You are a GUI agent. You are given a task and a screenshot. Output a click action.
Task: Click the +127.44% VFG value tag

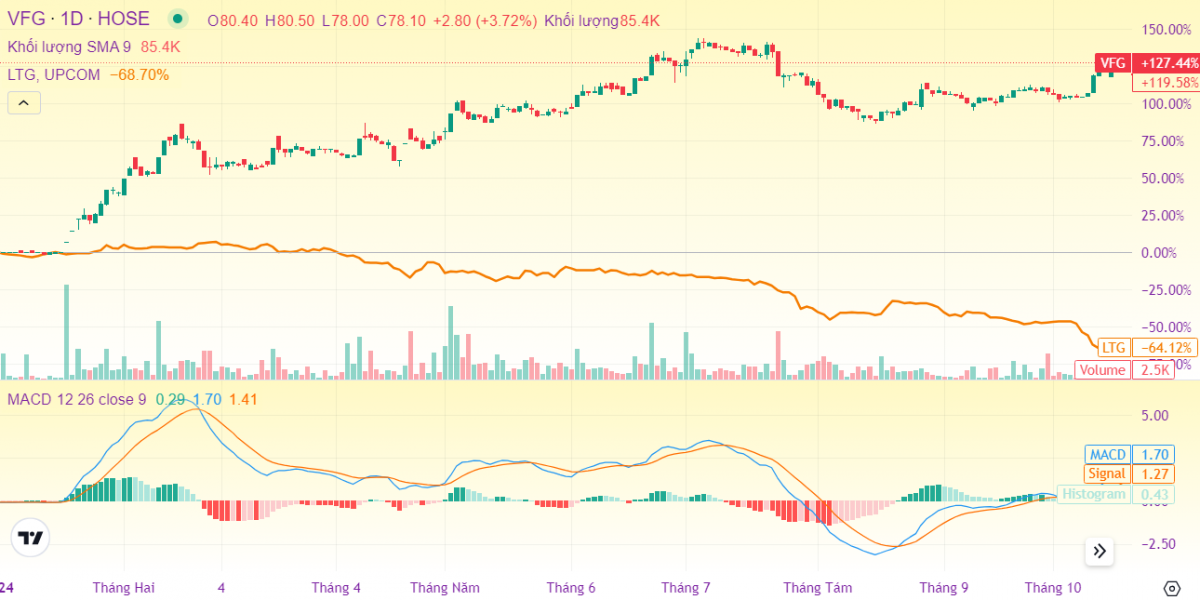tap(1166, 63)
